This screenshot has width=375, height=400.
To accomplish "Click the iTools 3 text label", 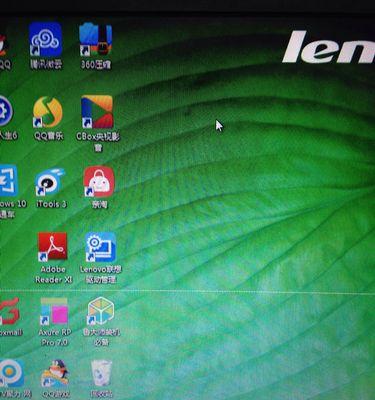I will coord(51,204).
